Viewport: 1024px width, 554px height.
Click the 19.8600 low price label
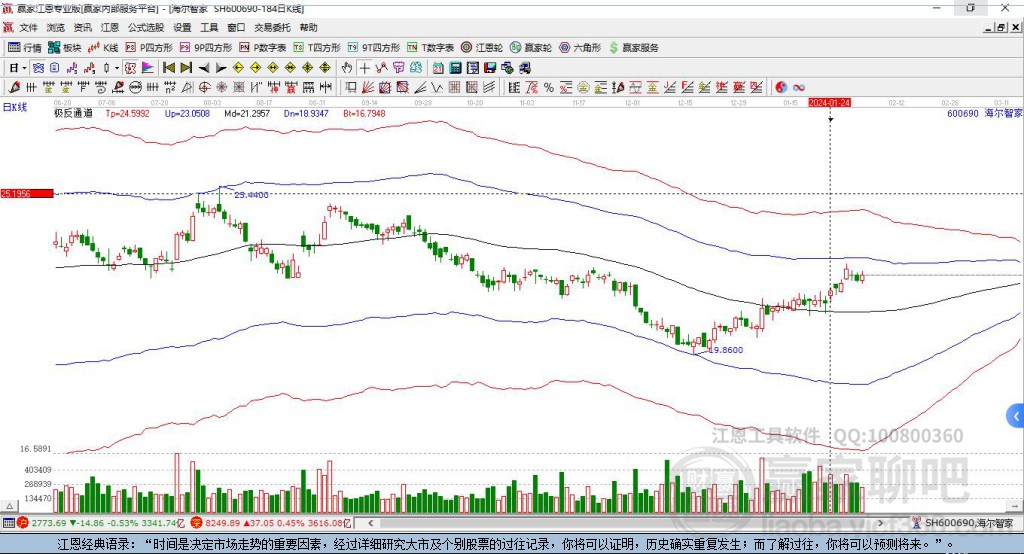point(726,350)
